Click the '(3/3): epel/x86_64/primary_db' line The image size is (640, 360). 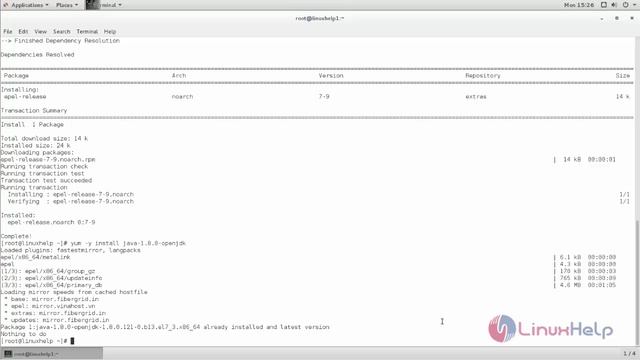pyautogui.click(x=51, y=285)
